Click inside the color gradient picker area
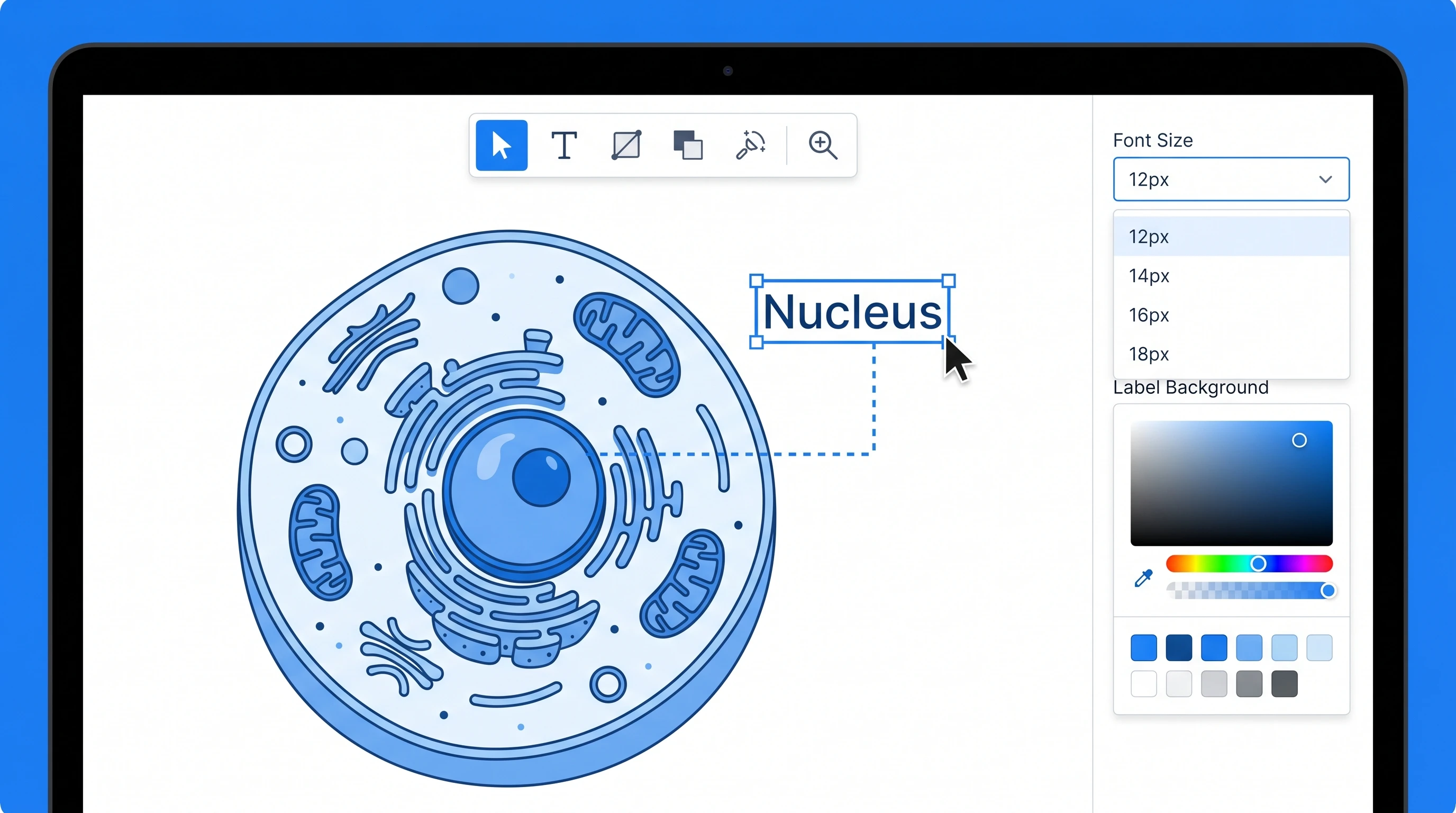Screen dimensions: 1456x813 tap(1231, 483)
